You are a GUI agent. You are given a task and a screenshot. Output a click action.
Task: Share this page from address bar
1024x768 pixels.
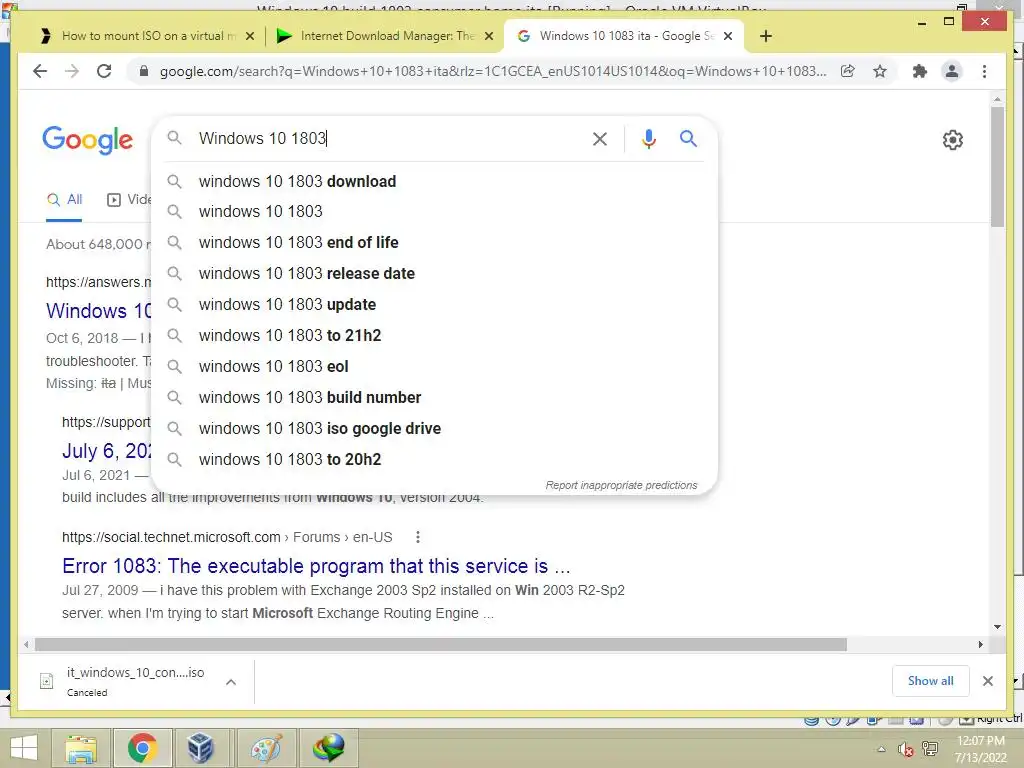[848, 71]
